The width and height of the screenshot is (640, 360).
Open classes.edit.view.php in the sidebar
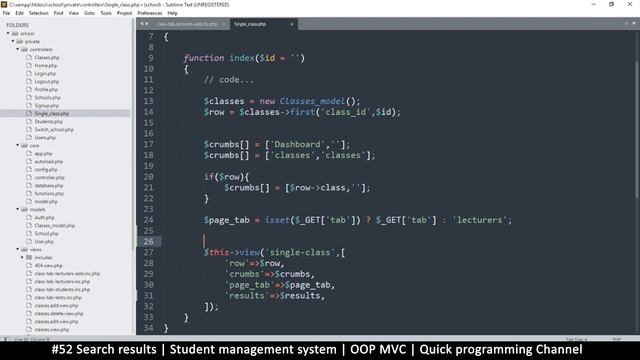(x=56, y=322)
